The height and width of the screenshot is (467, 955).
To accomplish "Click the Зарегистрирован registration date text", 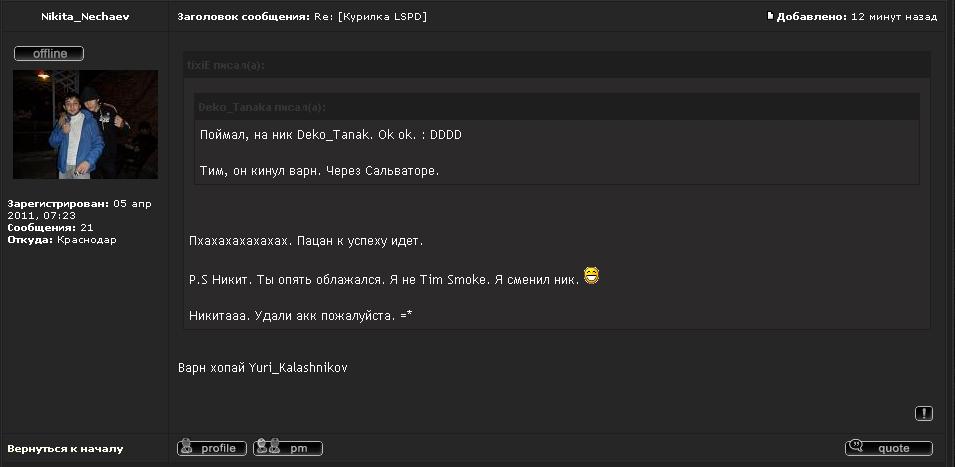I will point(78,209).
